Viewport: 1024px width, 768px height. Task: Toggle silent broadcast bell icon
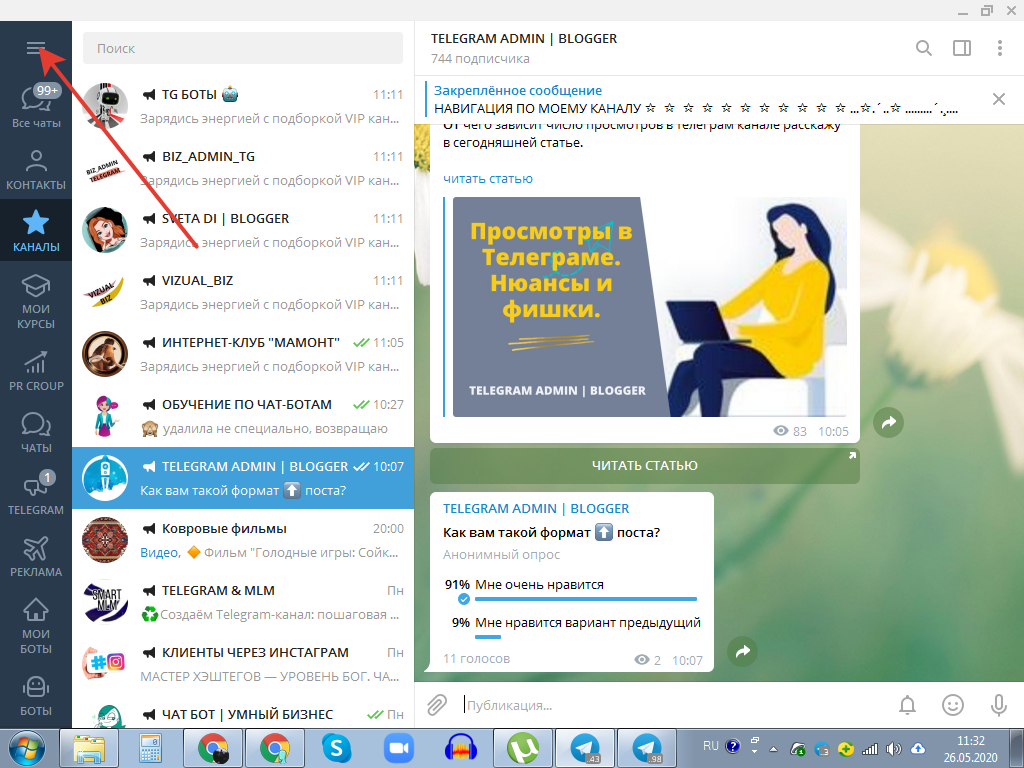pyautogui.click(x=908, y=705)
